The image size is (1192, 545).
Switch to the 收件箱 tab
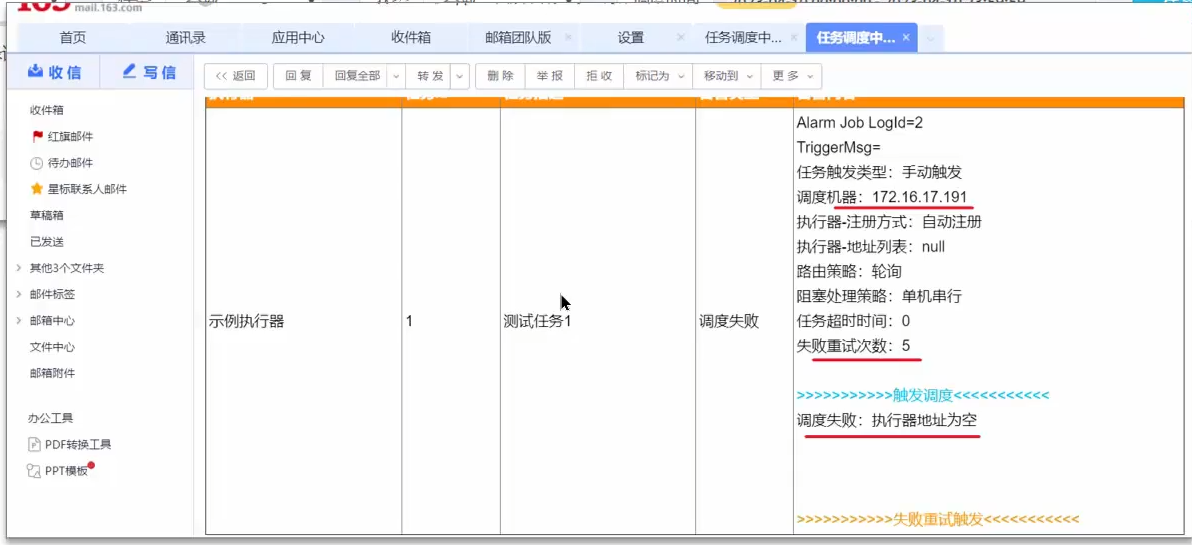(x=411, y=38)
